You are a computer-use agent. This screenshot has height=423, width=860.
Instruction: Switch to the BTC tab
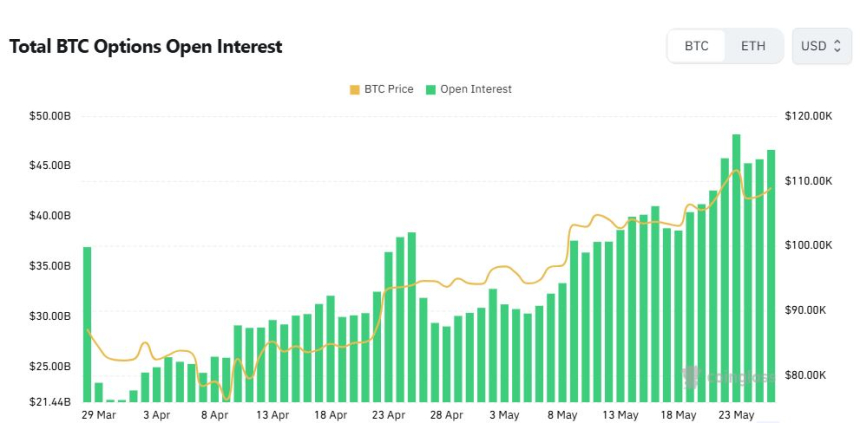click(x=697, y=46)
